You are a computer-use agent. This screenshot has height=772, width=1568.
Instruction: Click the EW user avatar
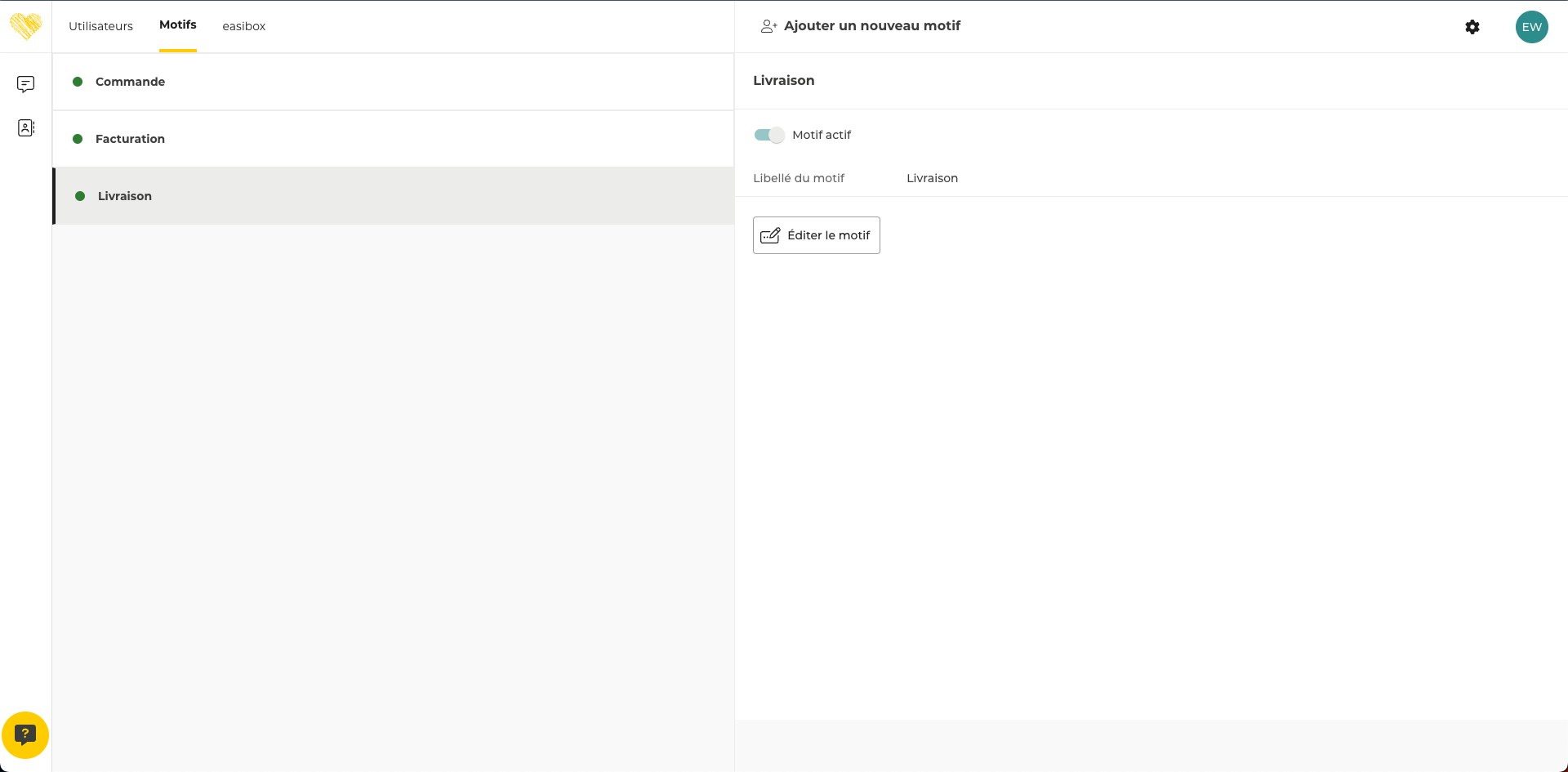click(1531, 27)
